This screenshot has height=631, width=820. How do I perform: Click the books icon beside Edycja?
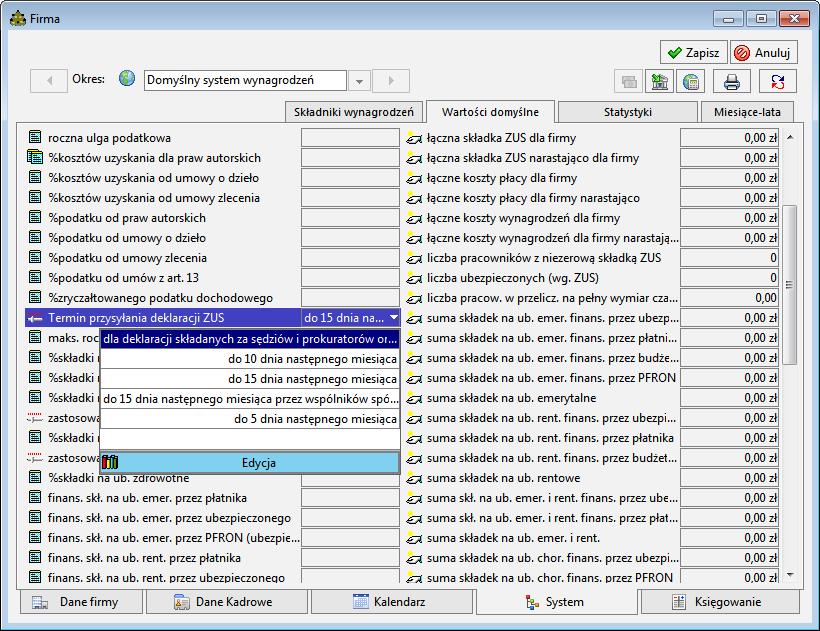(x=110, y=463)
